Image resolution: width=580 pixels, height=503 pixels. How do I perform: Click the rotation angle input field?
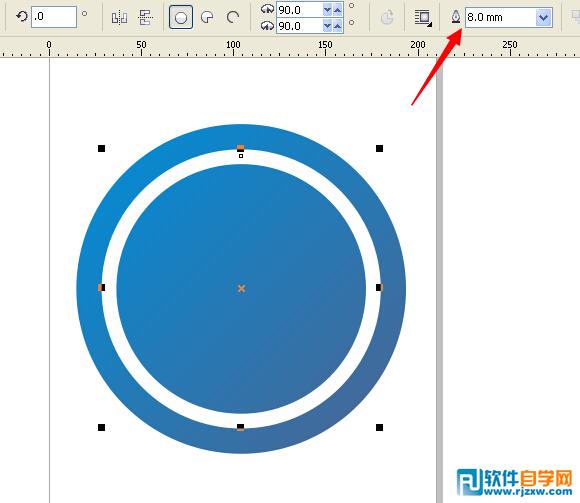click(54, 17)
